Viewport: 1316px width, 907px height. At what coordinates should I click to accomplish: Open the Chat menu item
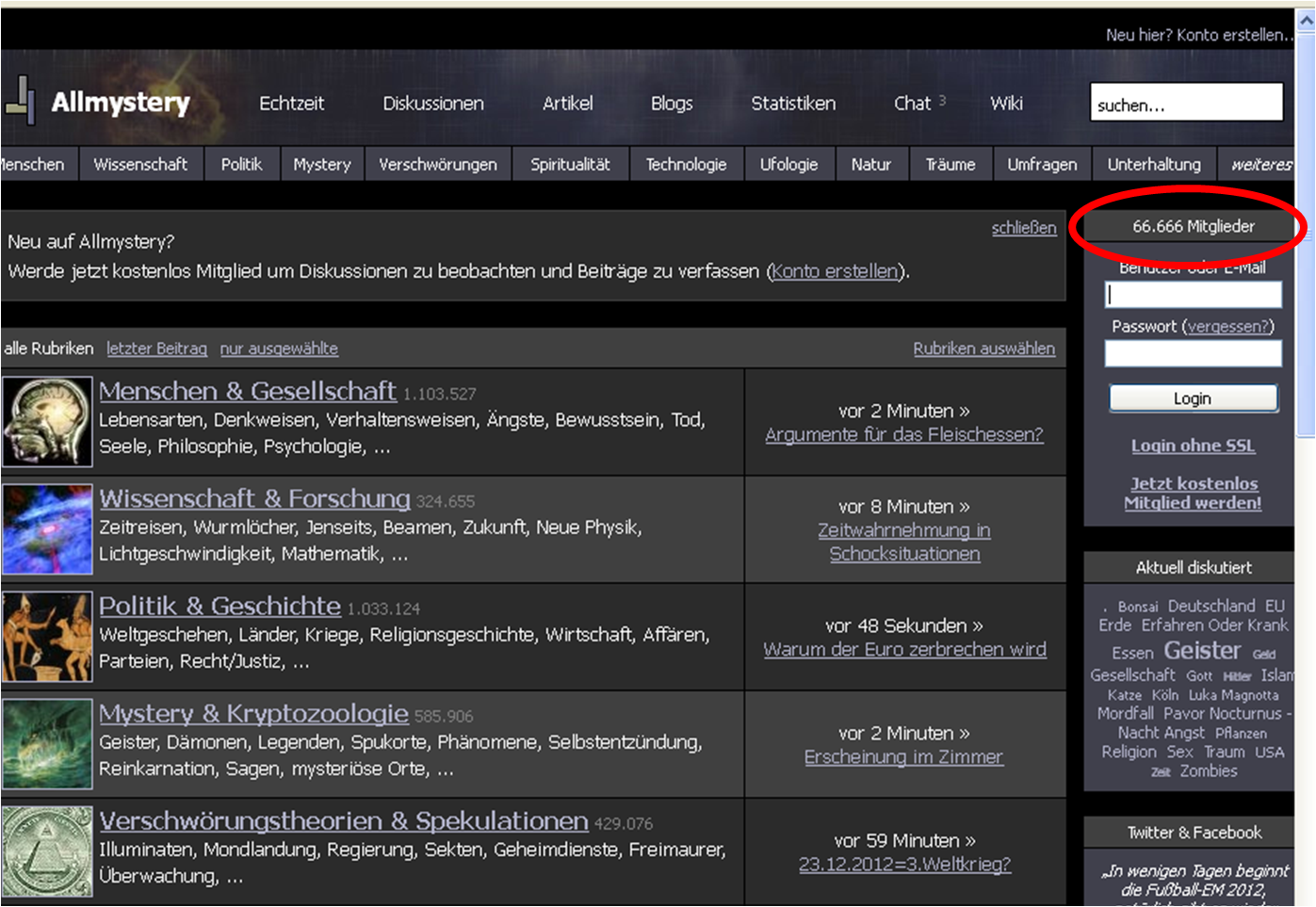pyautogui.click(x=912, y=104)
